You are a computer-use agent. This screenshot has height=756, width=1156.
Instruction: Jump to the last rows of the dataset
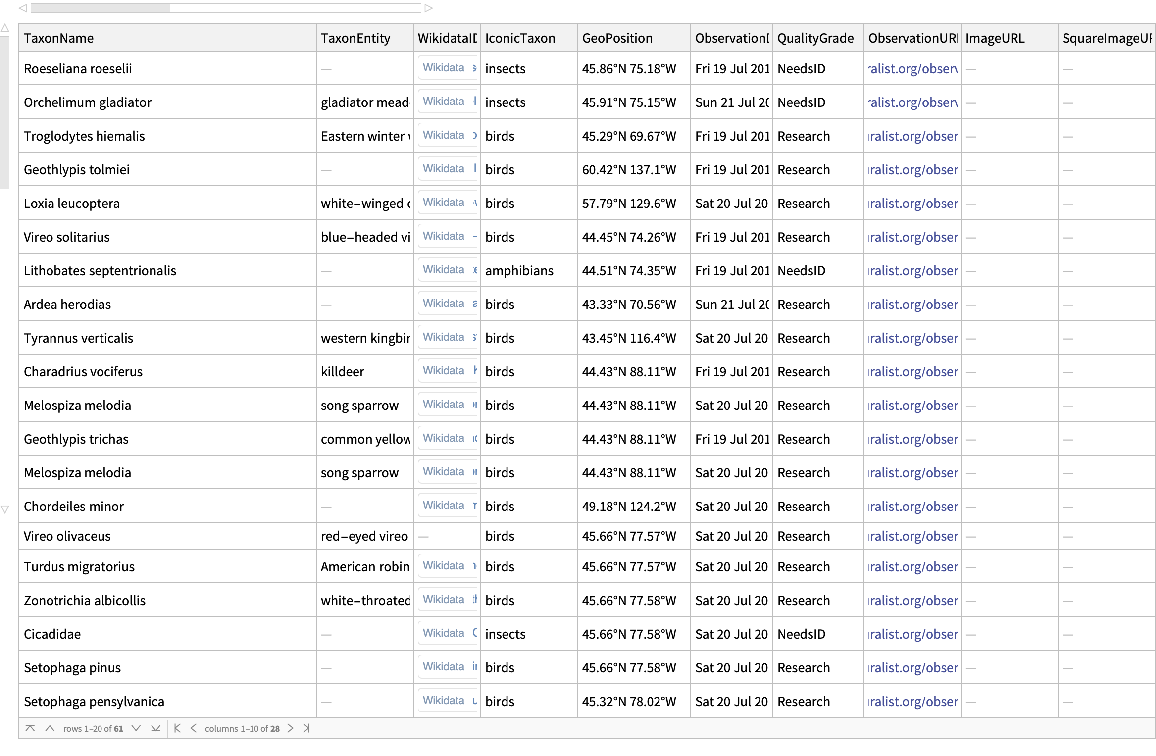(x=155, y=728)
